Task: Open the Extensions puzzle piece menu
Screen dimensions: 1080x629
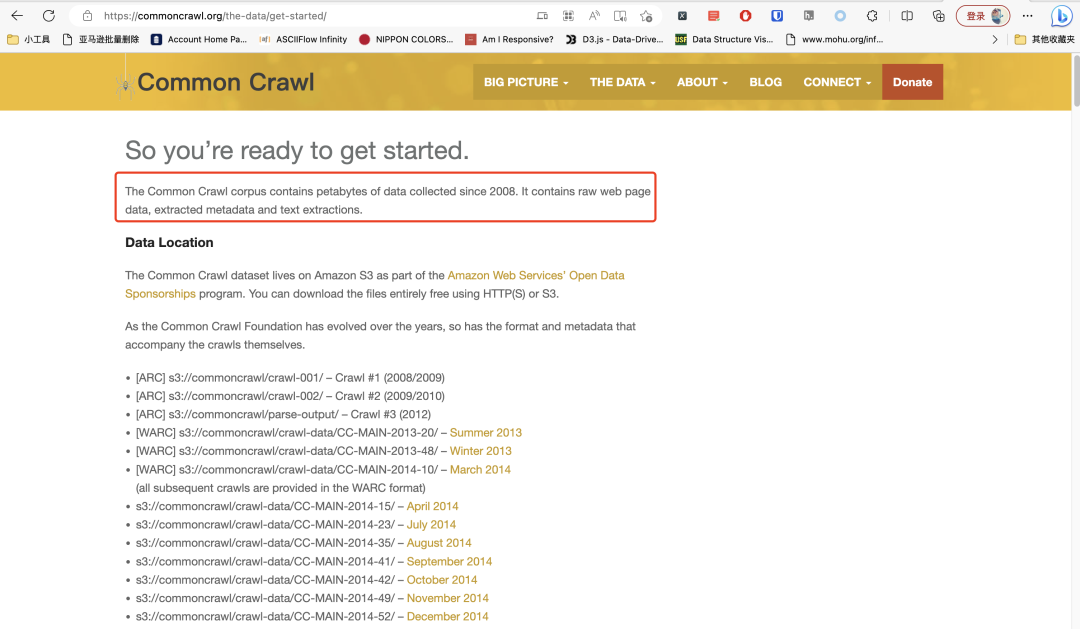Action: click(x=872, y=16)
